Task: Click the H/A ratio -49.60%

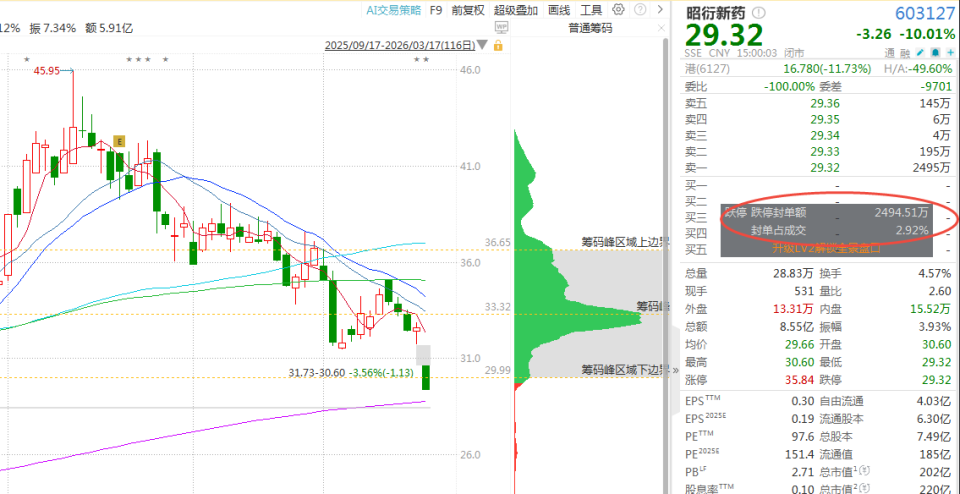Action: click(x=929, y=69)
